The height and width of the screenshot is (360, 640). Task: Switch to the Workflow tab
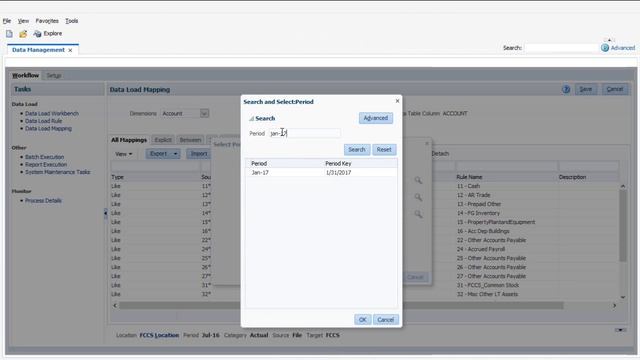25,76
